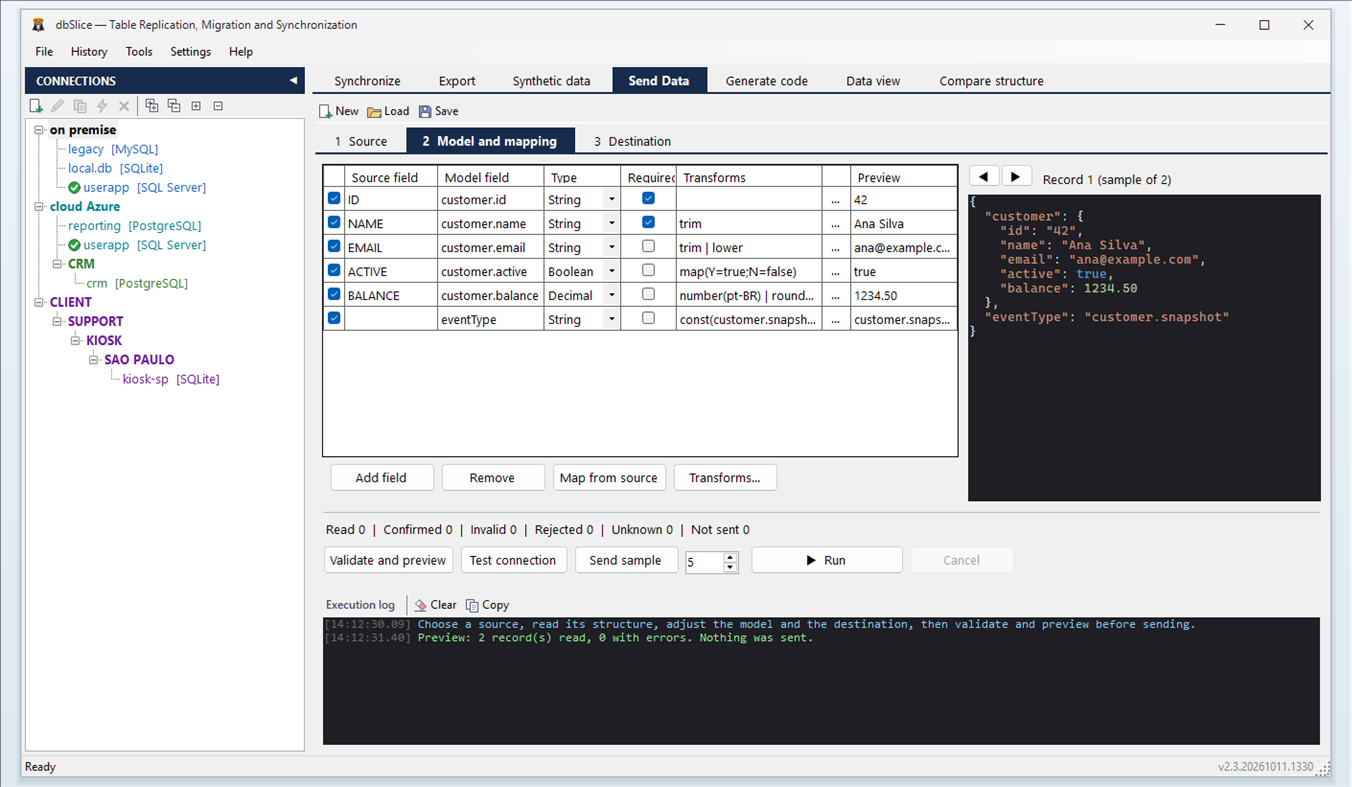Open transform editor ellipsis for the EMAIL row
The image size is (1352, 787).
pos(836,248)
